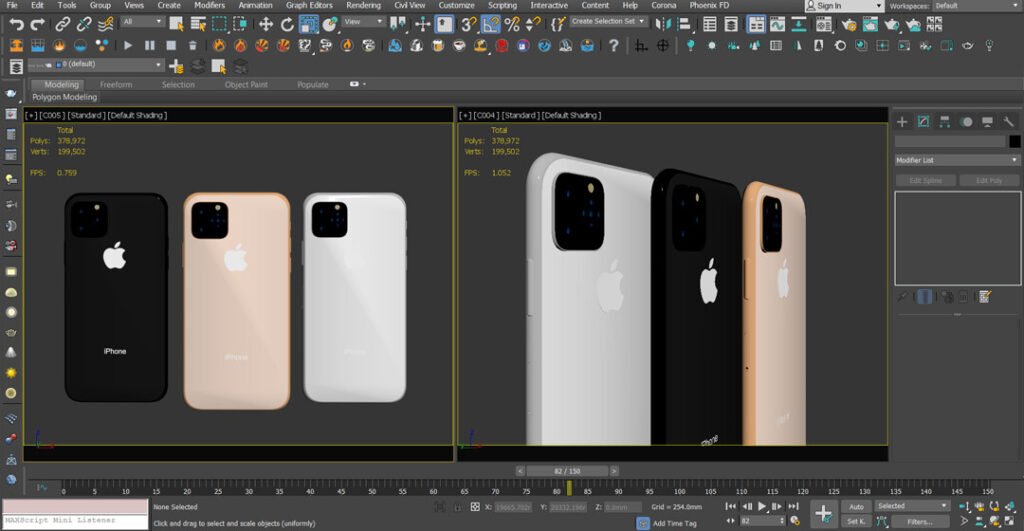This screenshot has height=531, width=1024.
Task: Open the Sign In dropdown
Action: [x=844, y=6]
